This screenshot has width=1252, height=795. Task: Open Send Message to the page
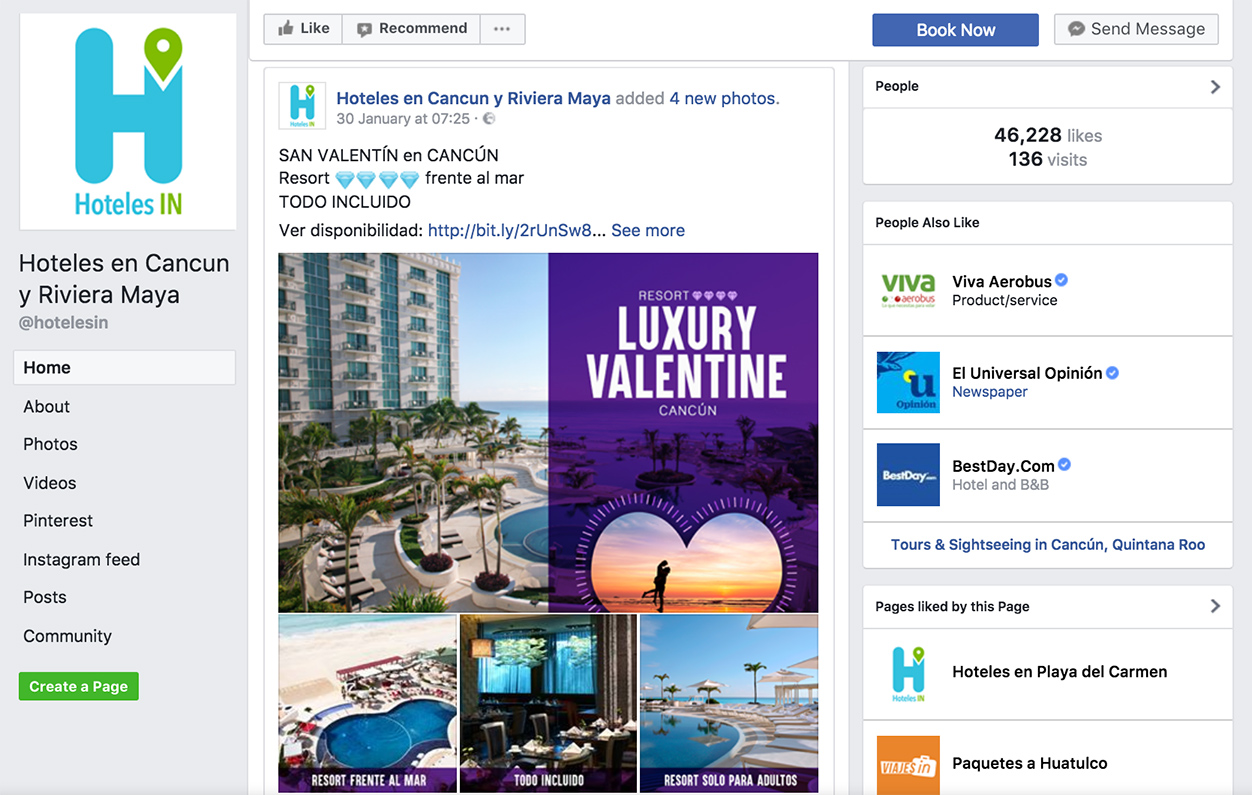pyautogui.click(x=1136, y=29)
